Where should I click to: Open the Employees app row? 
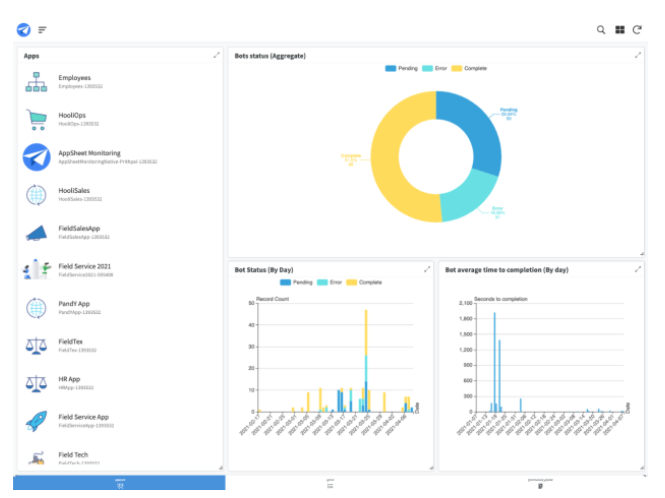click(x=120, y=82)
